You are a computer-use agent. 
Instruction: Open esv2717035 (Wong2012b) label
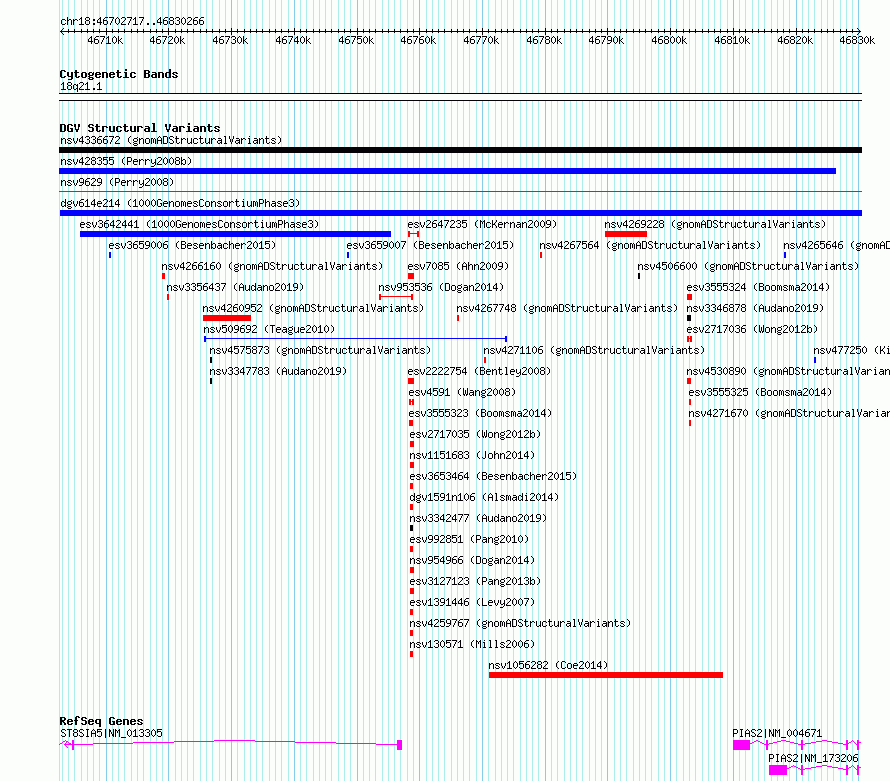coord(475,434)
